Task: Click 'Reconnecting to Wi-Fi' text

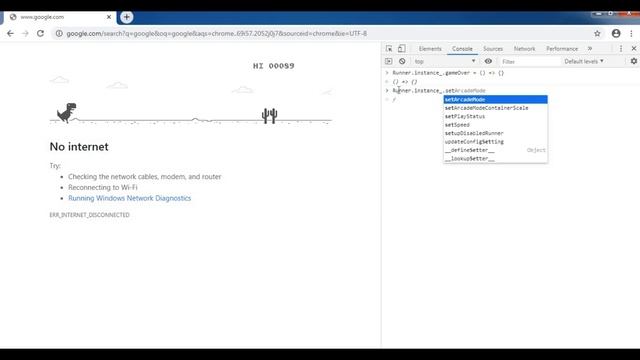Action: coord(102,187)
